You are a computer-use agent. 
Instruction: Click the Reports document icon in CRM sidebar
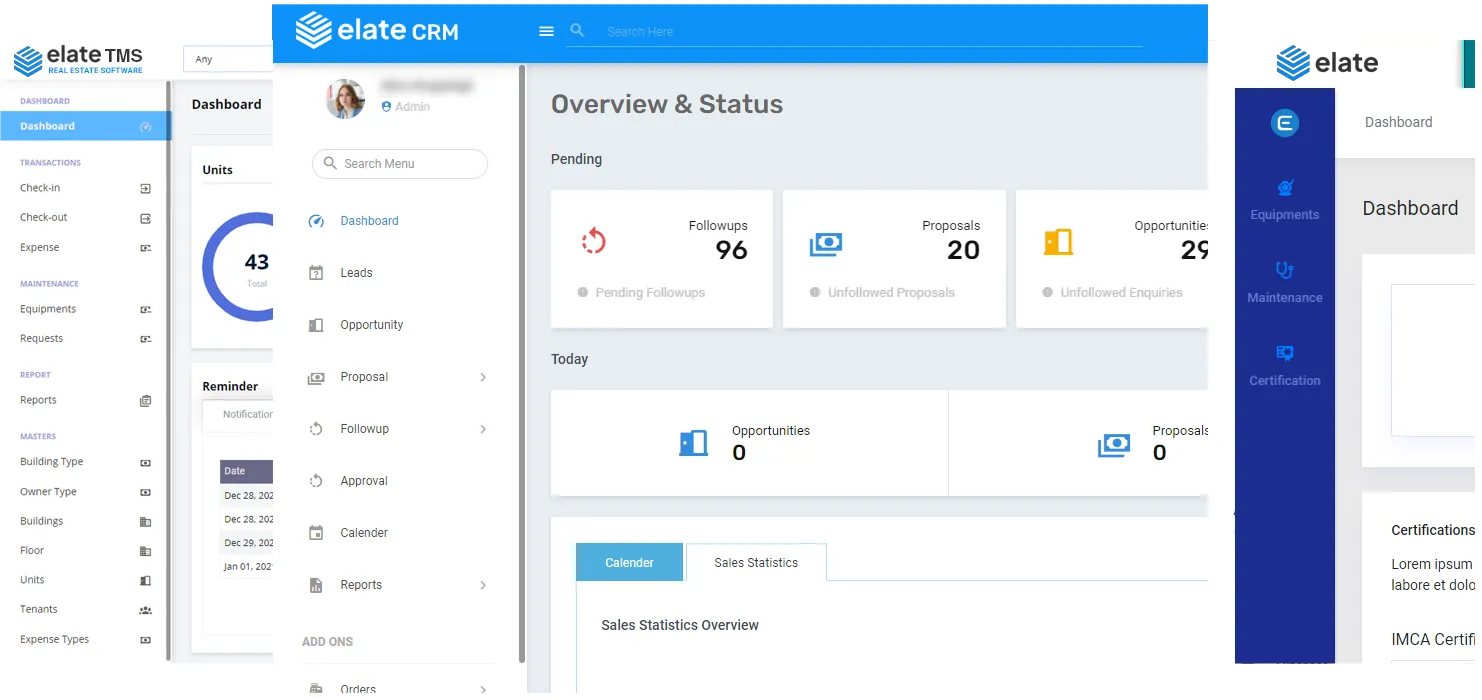pyautogui.click(x=316, y=585)
